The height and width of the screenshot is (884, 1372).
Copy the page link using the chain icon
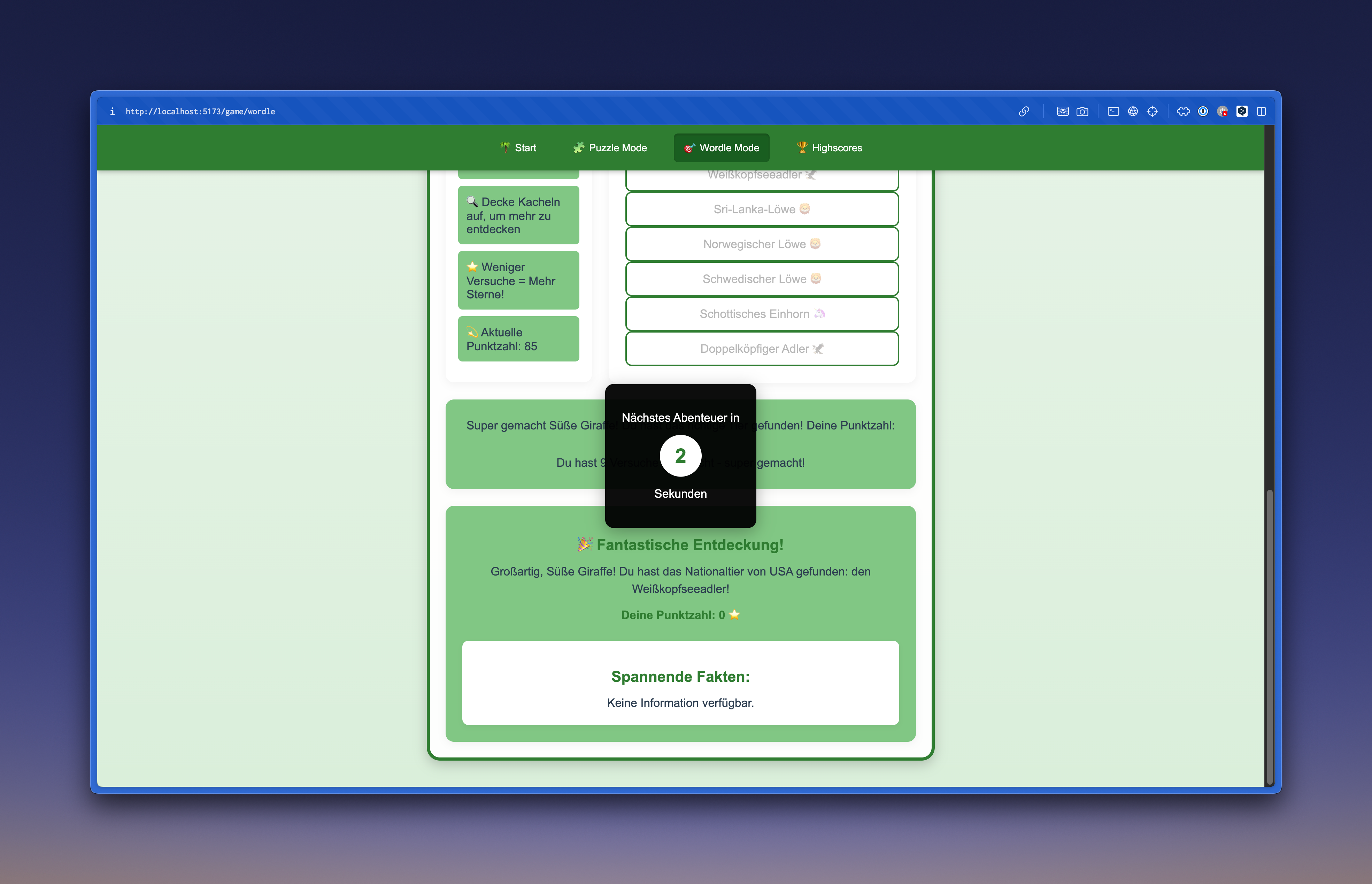(1024, 111)
